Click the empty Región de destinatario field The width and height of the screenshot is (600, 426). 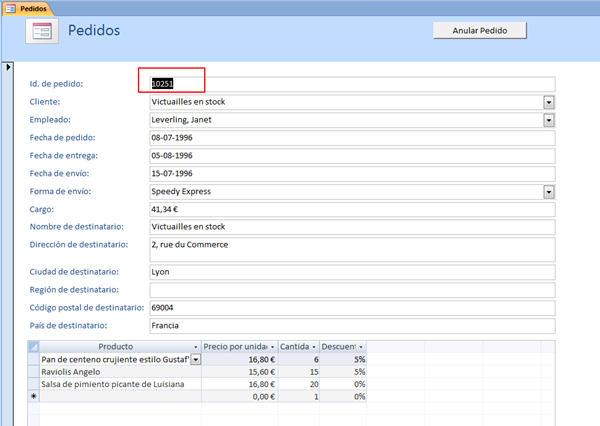click(350, 290)
